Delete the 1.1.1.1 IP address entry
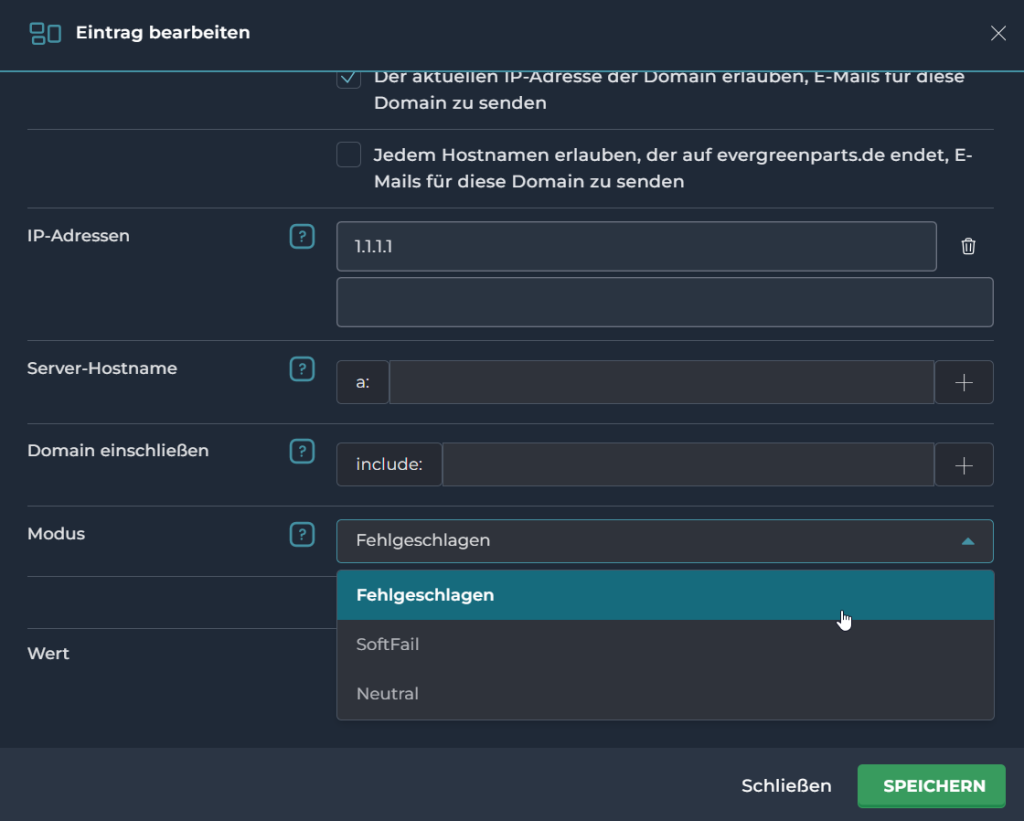 coord(967,246)
